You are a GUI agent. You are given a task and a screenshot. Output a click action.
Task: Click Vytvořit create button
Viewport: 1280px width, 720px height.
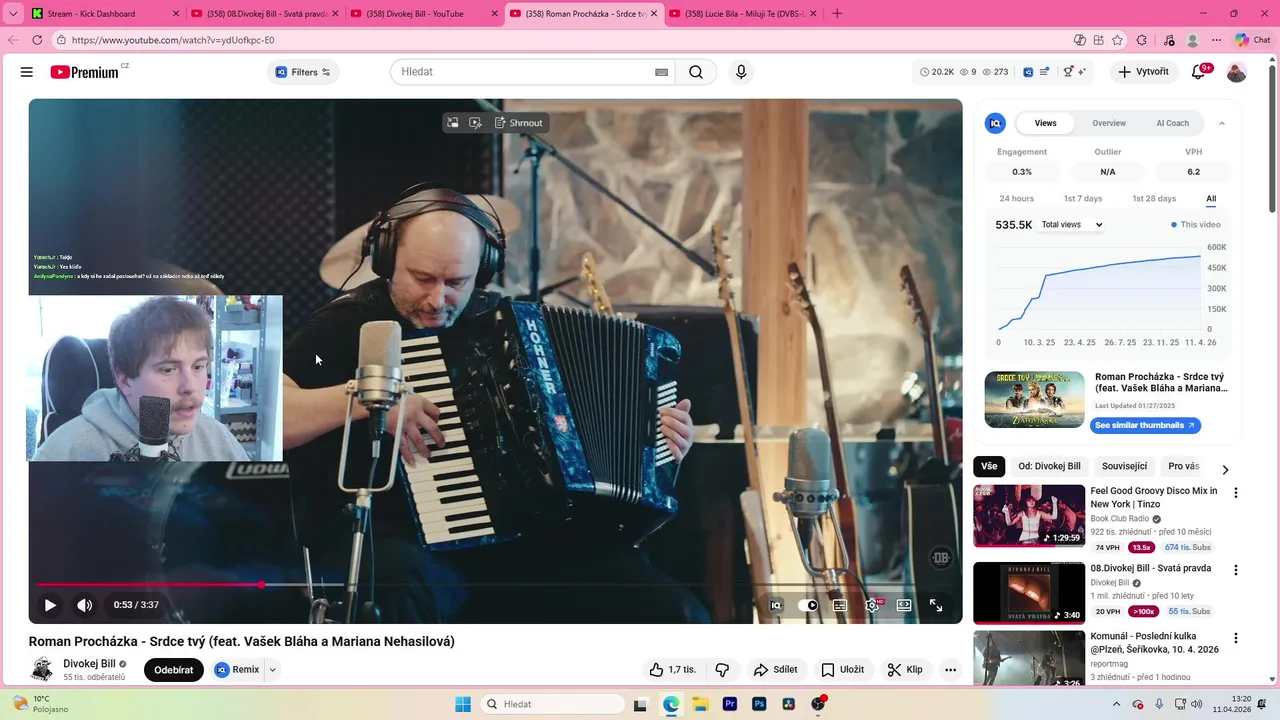(1143, 72)
